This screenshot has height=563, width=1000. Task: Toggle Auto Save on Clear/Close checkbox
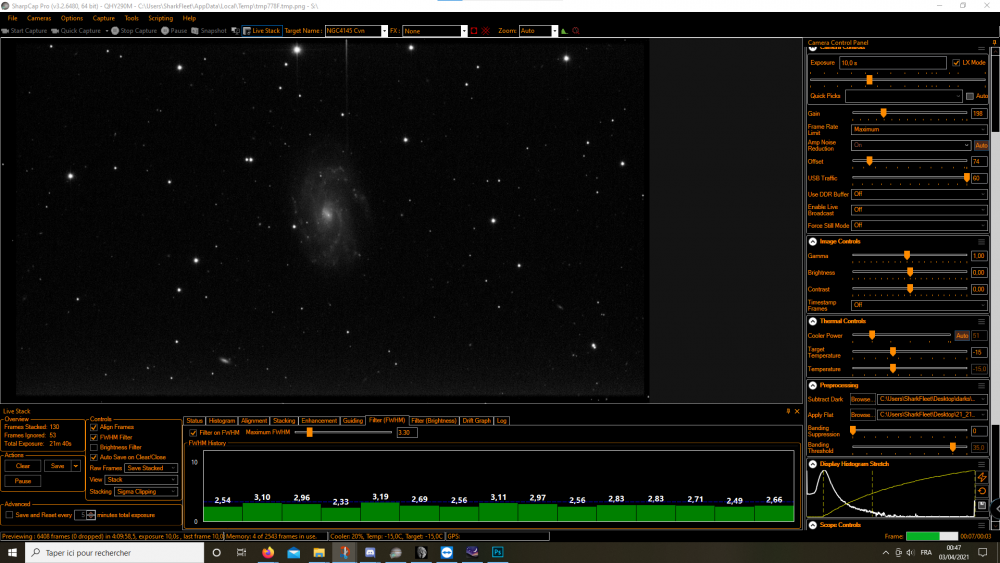pos(94,457)
